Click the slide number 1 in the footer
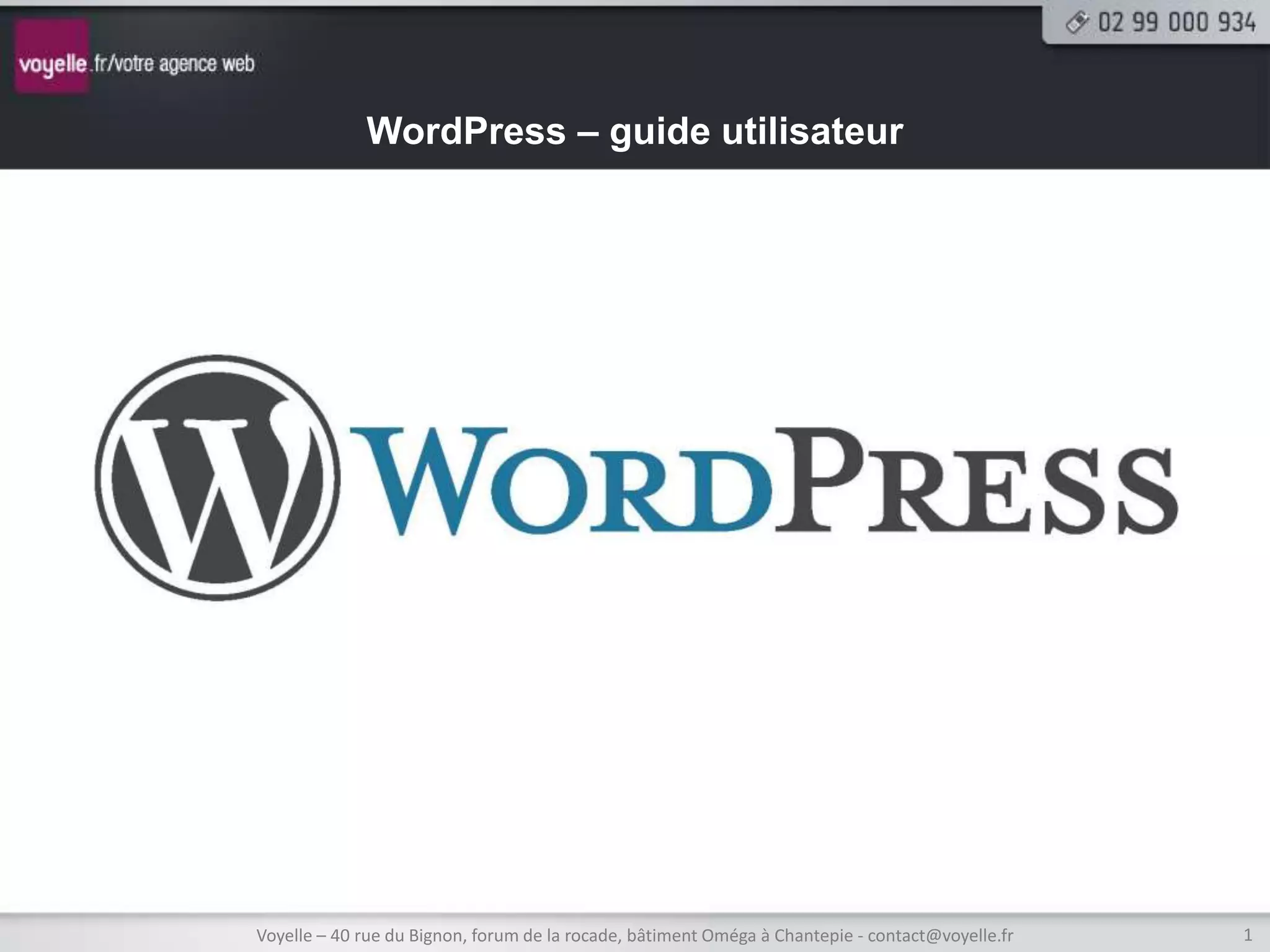The height and width of the screenshot is (952, 1270). [1248, 935]
